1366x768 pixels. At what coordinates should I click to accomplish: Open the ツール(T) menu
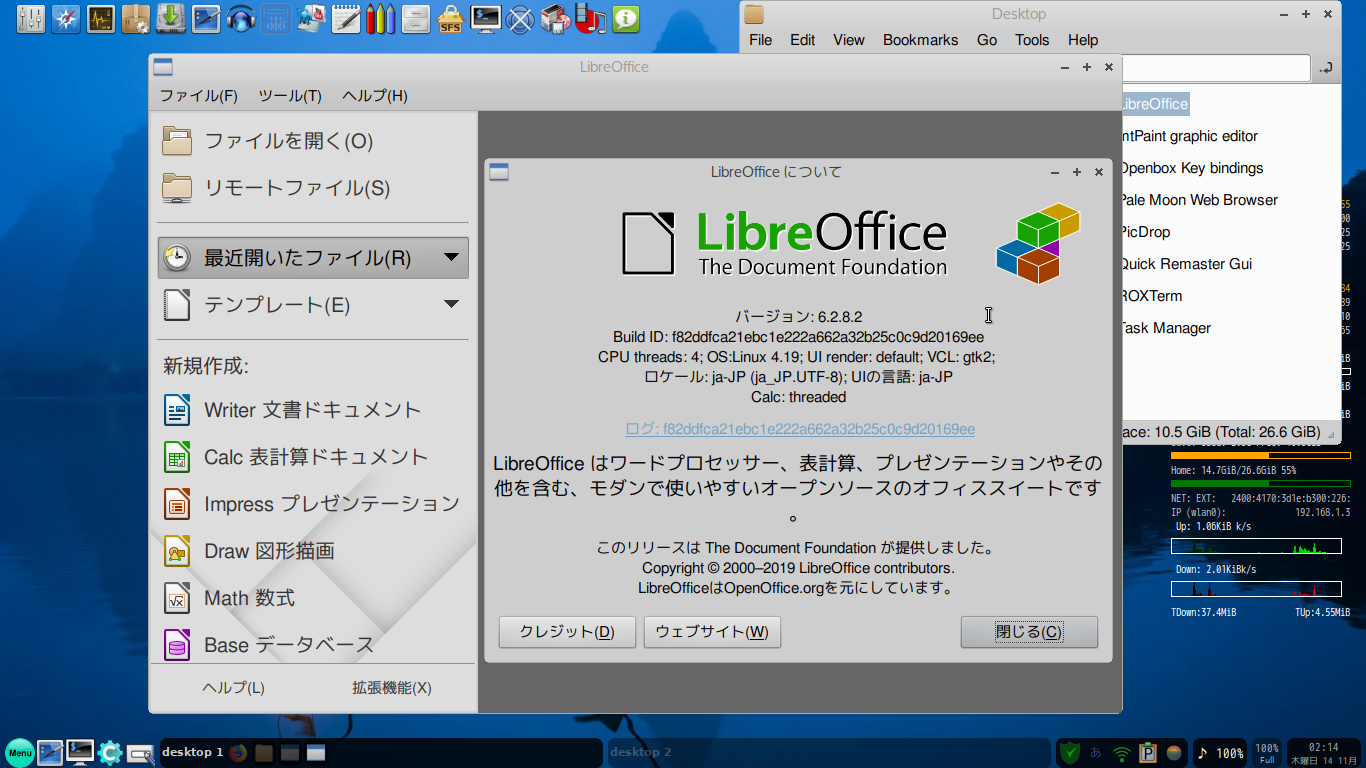290,96
